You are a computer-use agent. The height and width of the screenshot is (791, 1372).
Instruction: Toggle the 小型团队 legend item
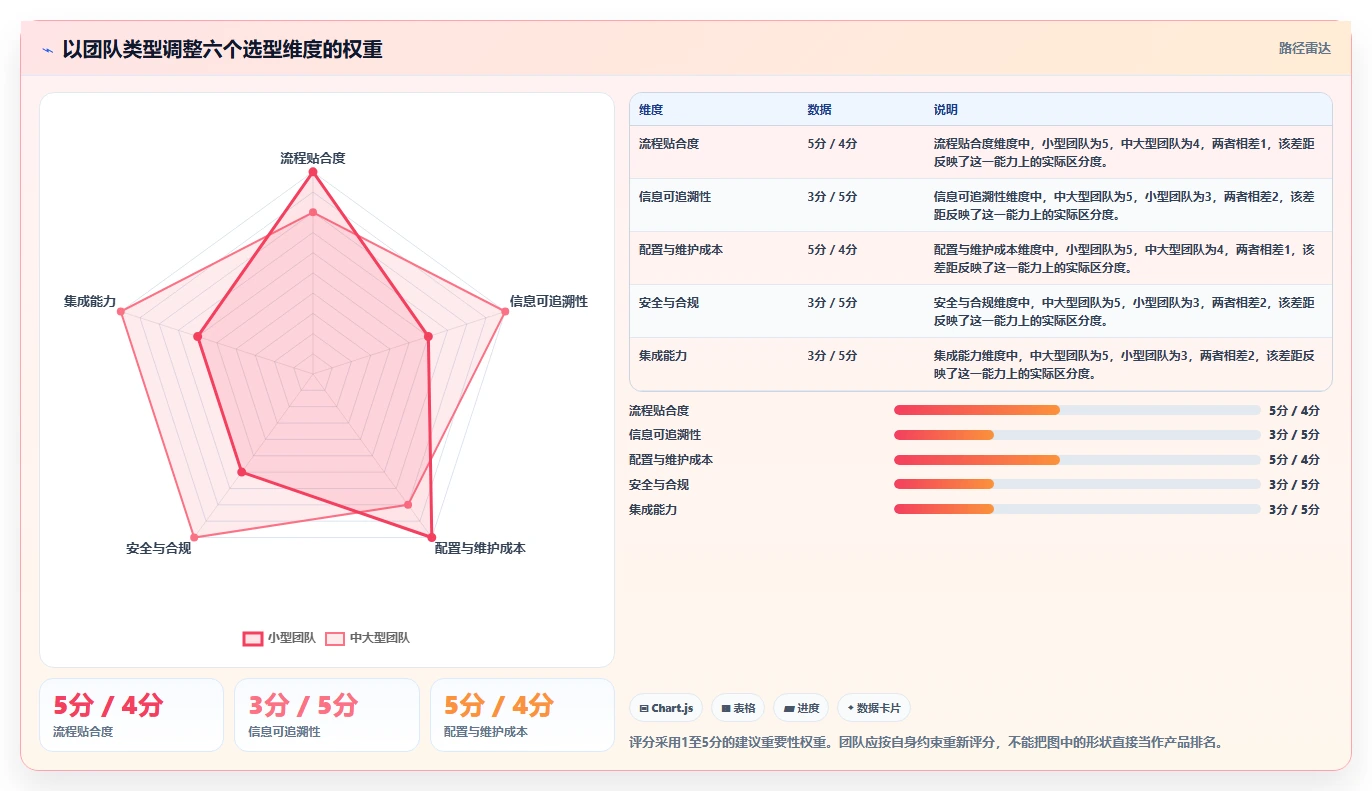279,638
